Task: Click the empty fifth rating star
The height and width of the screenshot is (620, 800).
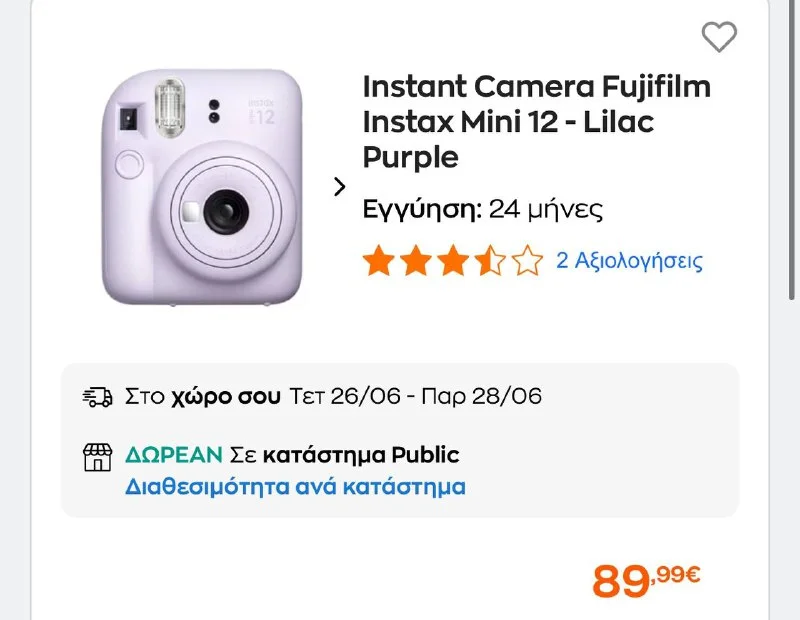Action: [526, 262]
